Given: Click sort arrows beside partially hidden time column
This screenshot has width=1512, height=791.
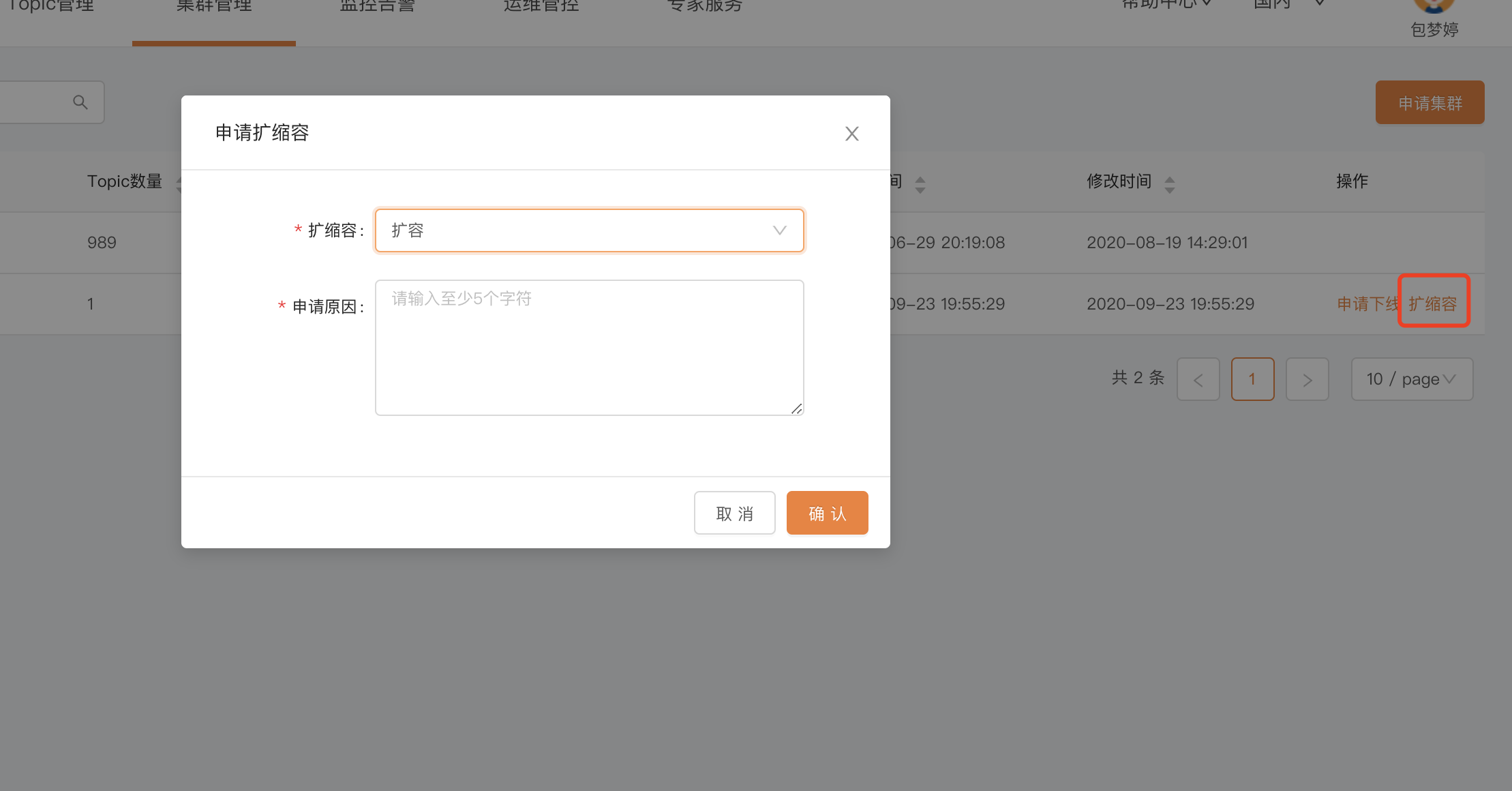Looking at the screenshot, I should click(920, 184).
